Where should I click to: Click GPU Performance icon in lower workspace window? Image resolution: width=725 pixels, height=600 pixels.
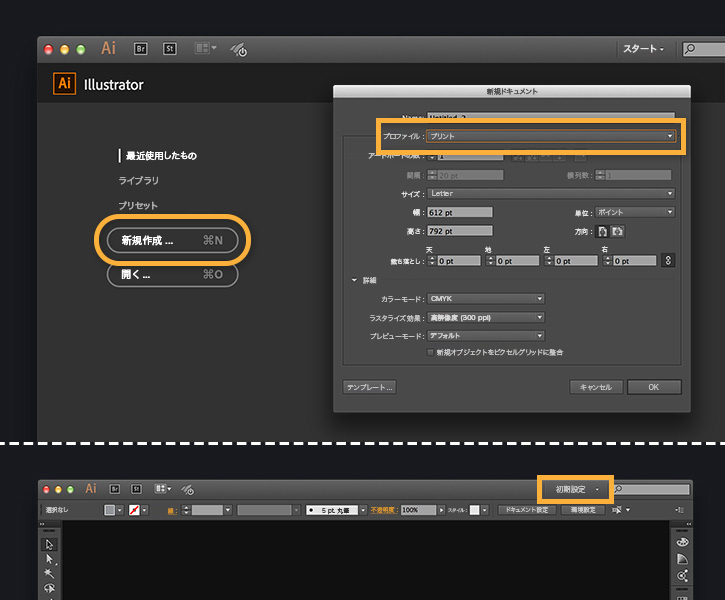(188, 489)
